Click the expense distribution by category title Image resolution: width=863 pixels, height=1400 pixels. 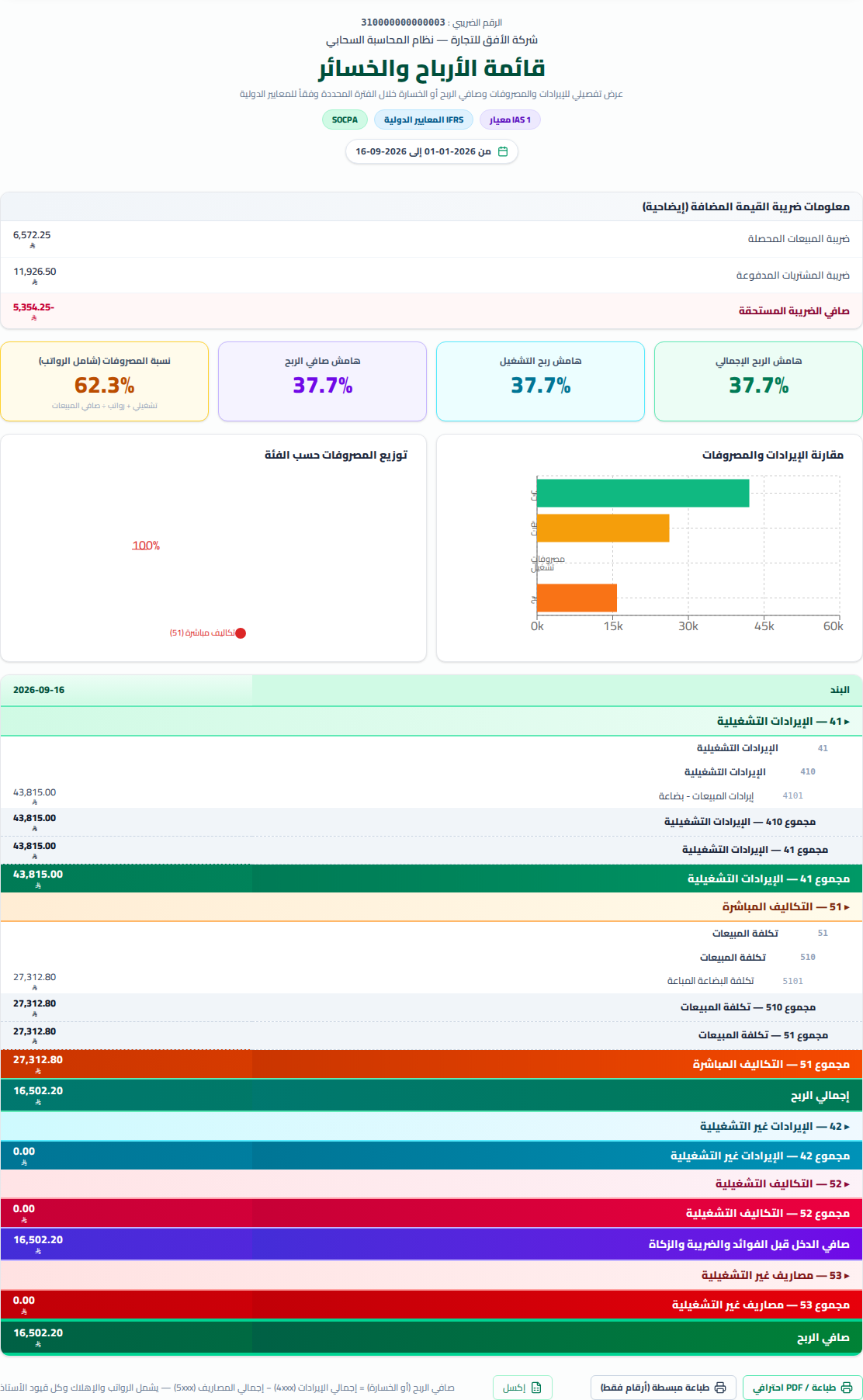point(336,455)
